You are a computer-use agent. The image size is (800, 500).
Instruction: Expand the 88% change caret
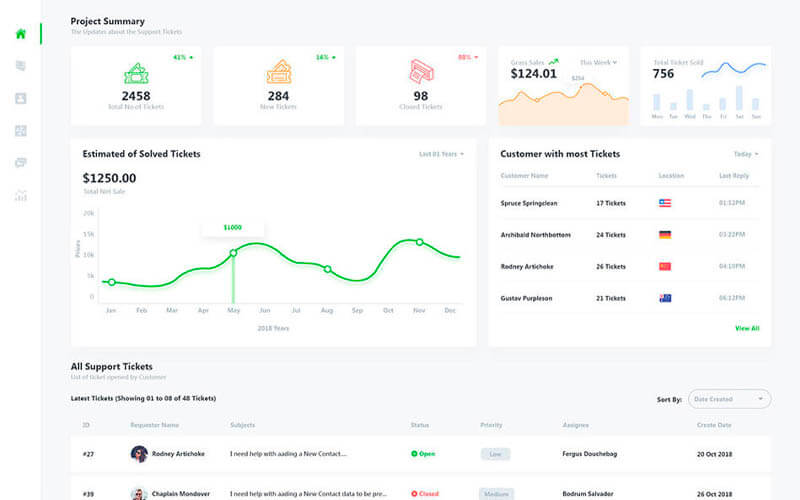tap(476, 57)
